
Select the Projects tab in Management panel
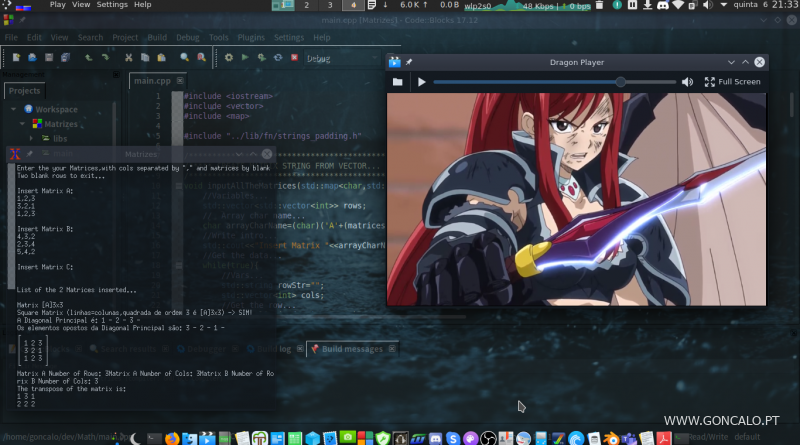coord(24,90)
